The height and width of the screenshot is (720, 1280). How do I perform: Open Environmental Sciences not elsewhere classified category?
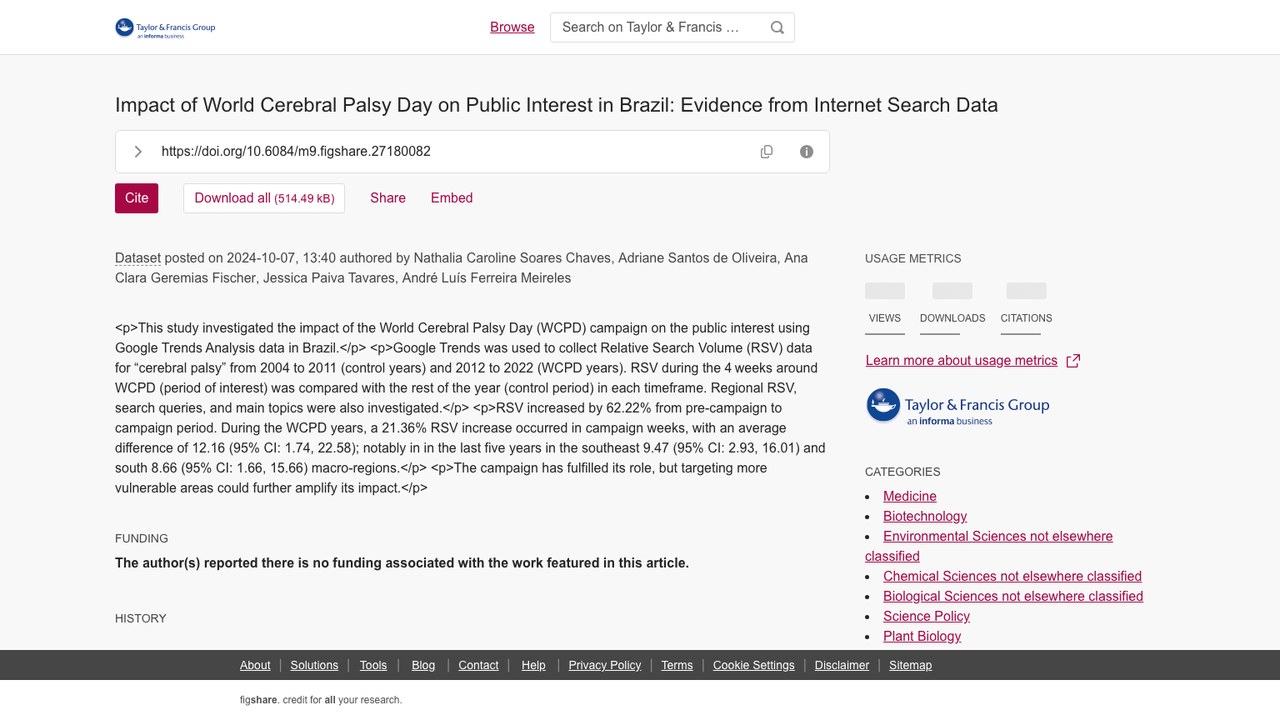(x=989, y=546)
